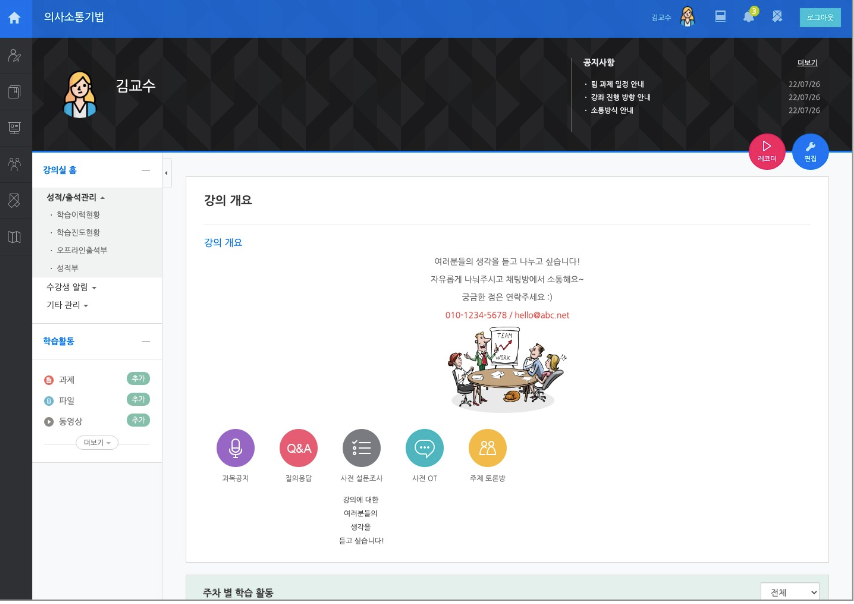The height and width of the screenshot is (604, 854).
Task: Start the red 레코더 recorder button
Action: [x=766, y=151]
